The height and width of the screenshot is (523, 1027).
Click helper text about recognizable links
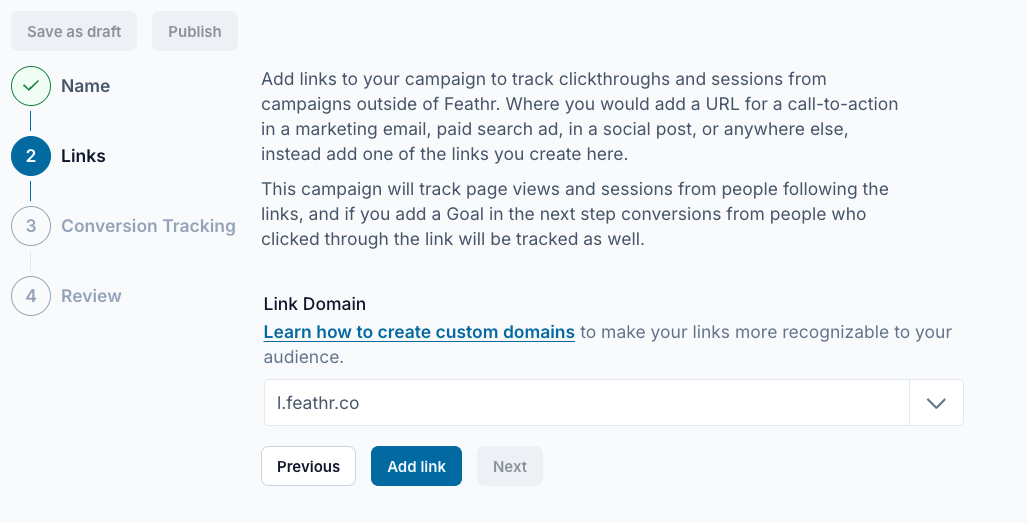pyautogui.click(x=608, y=344)
